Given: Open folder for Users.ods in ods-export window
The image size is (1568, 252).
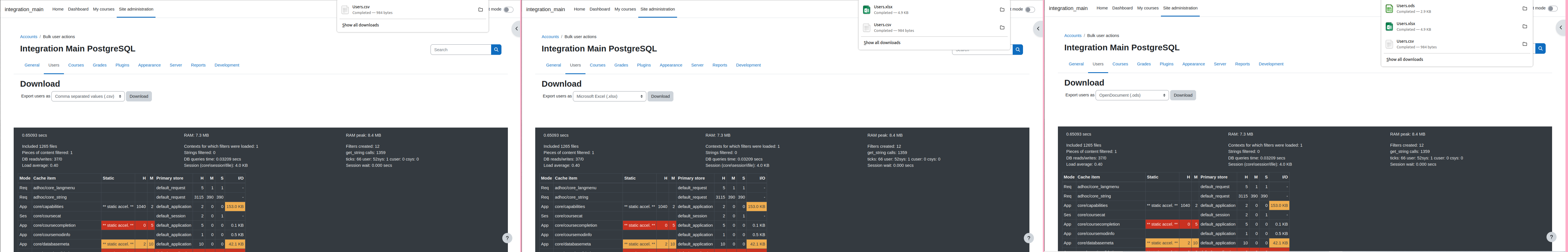Looking at the screenshot, I should pyautogui.click(x=1525, y=8).
